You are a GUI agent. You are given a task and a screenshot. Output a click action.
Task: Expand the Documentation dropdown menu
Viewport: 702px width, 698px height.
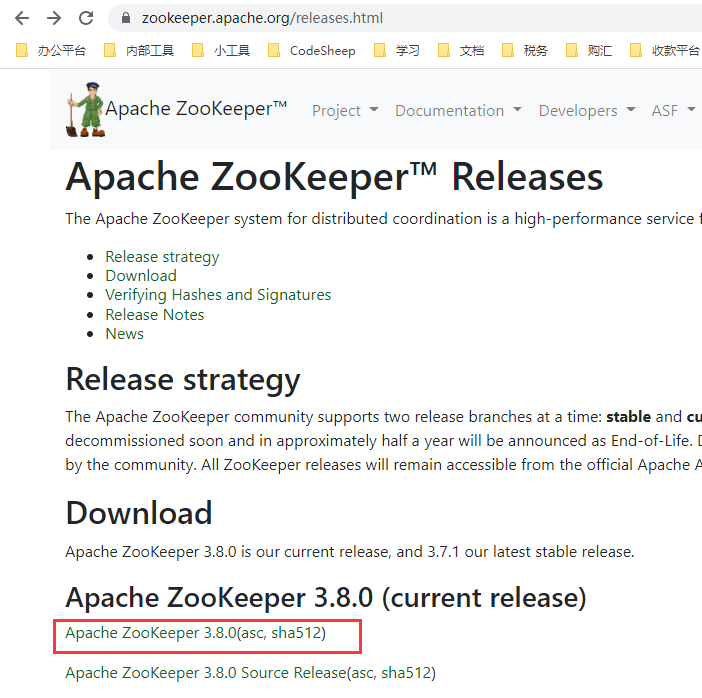pyautogui.click(x=458, y=111)
